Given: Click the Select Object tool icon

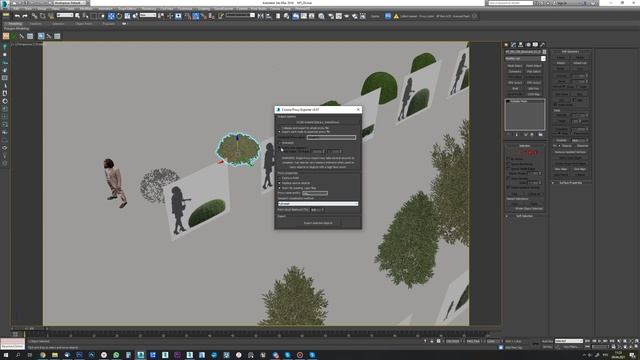Looking at the screenshot, I should click(x=78, y=16).
